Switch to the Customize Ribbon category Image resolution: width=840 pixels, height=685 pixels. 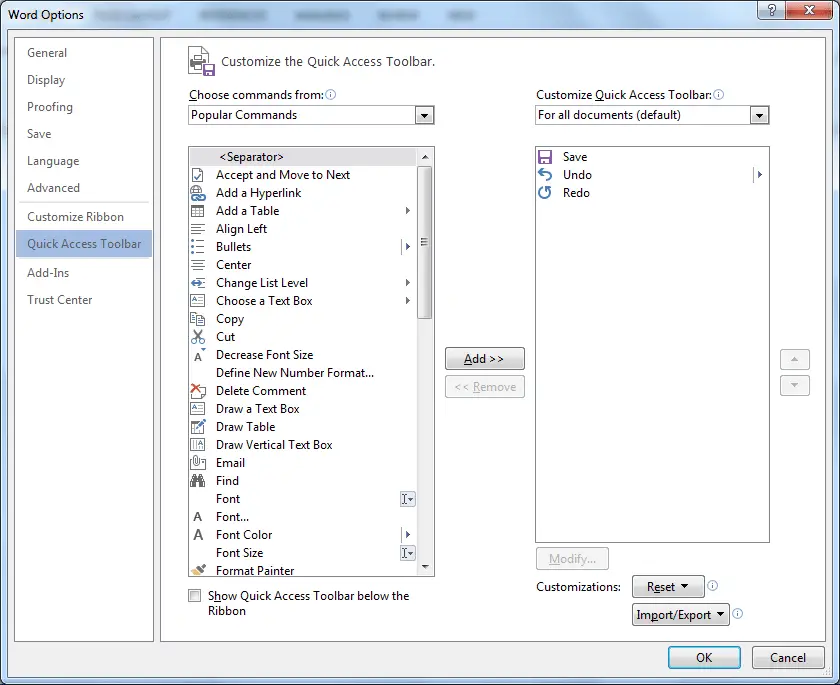click(x=76, y=217)
